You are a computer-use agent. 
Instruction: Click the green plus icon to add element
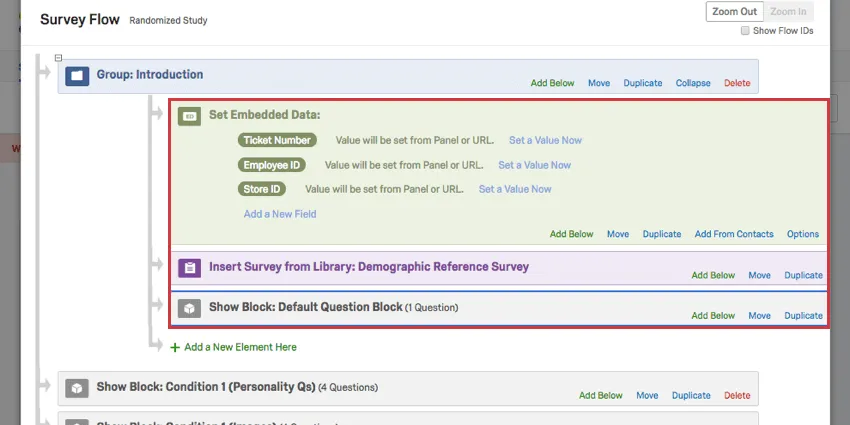coord(175,347)
